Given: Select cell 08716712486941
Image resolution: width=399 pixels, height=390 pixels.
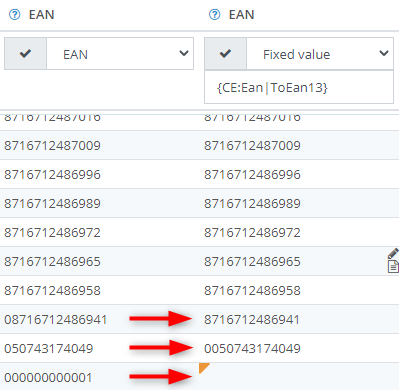Looking at the screenshot, I should 56,320.
